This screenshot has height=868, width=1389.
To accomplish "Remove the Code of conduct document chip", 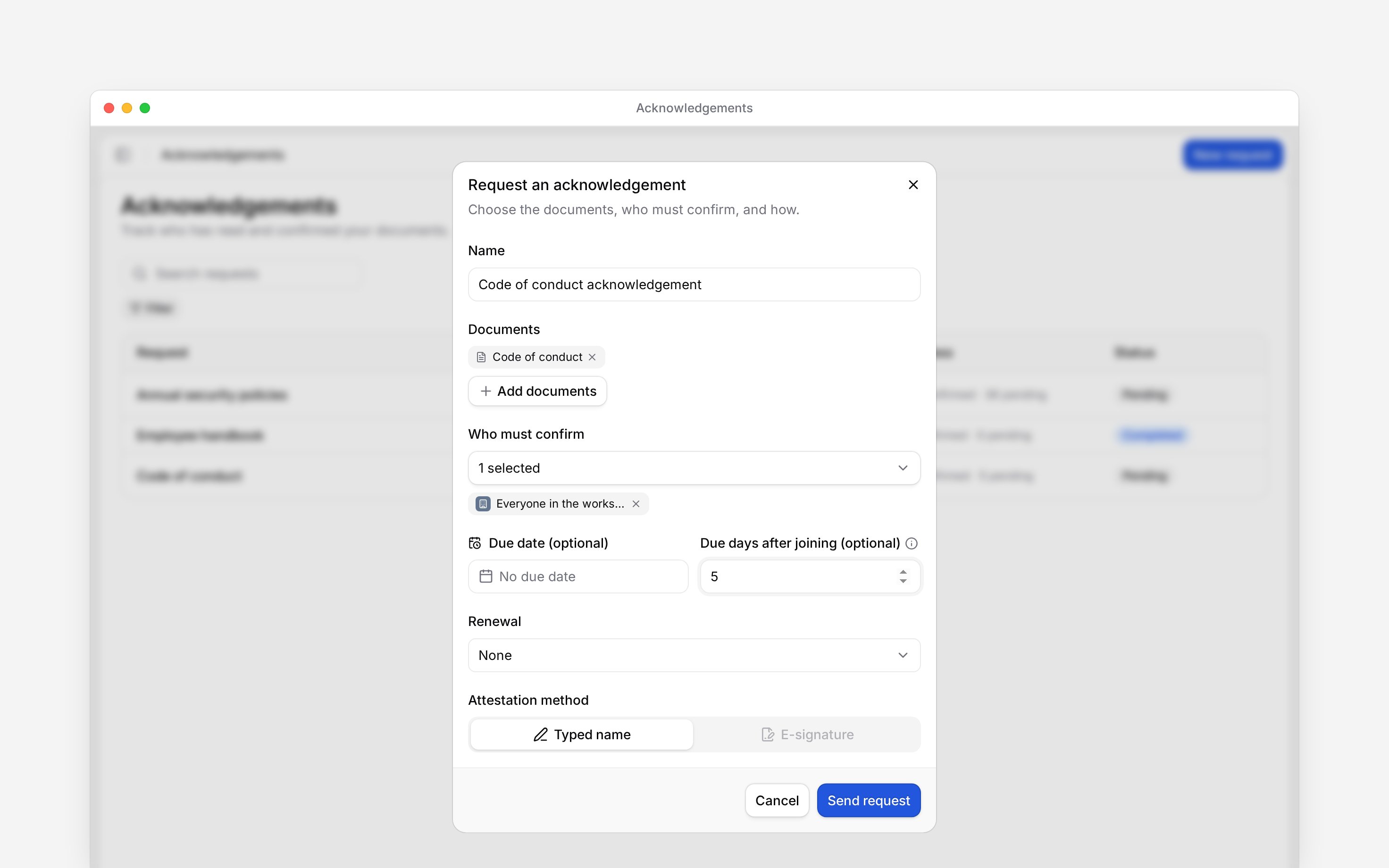I will pos(592,357).
